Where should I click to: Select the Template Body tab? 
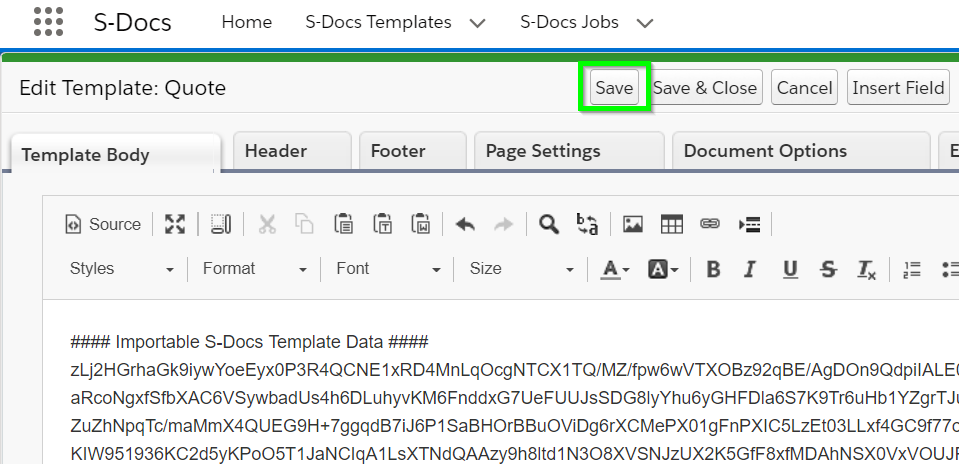116,153
